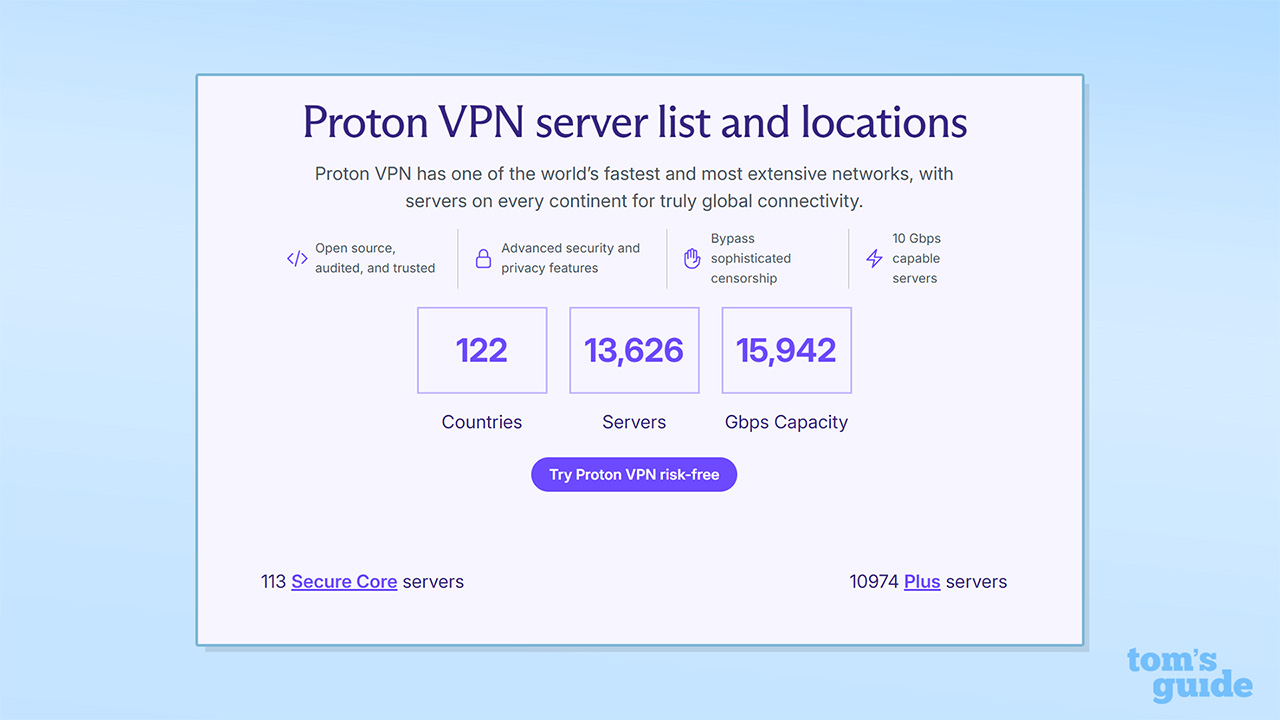The height and width of the screenshot is (720, 1280).
Task: Click the '10 Gbps capable servers' text
Action: [917, 258]
